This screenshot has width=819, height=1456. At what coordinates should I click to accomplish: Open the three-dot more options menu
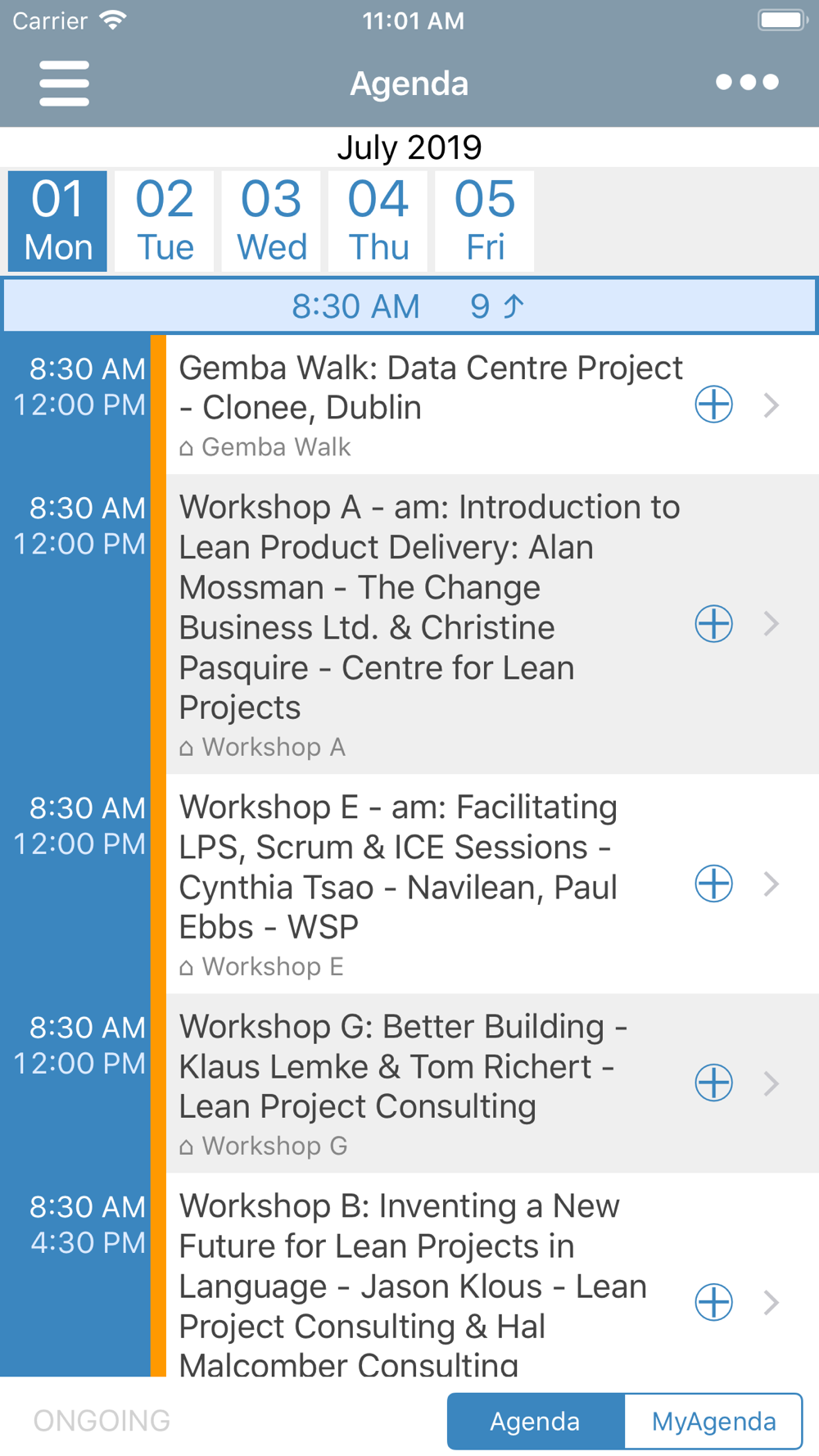pos(747,82)
